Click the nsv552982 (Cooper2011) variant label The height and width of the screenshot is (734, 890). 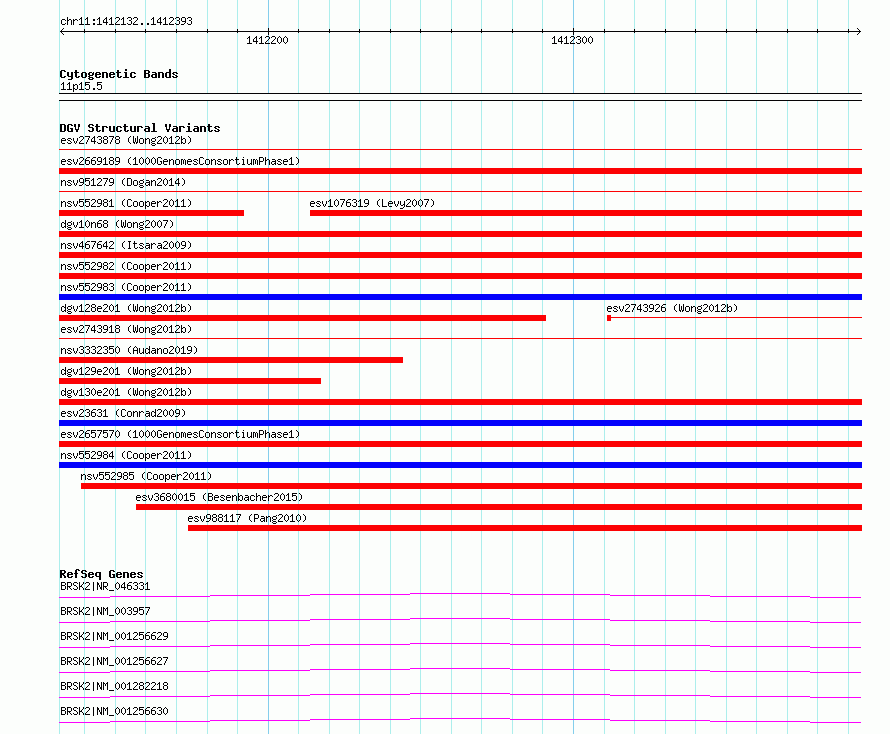click(126, 266)
